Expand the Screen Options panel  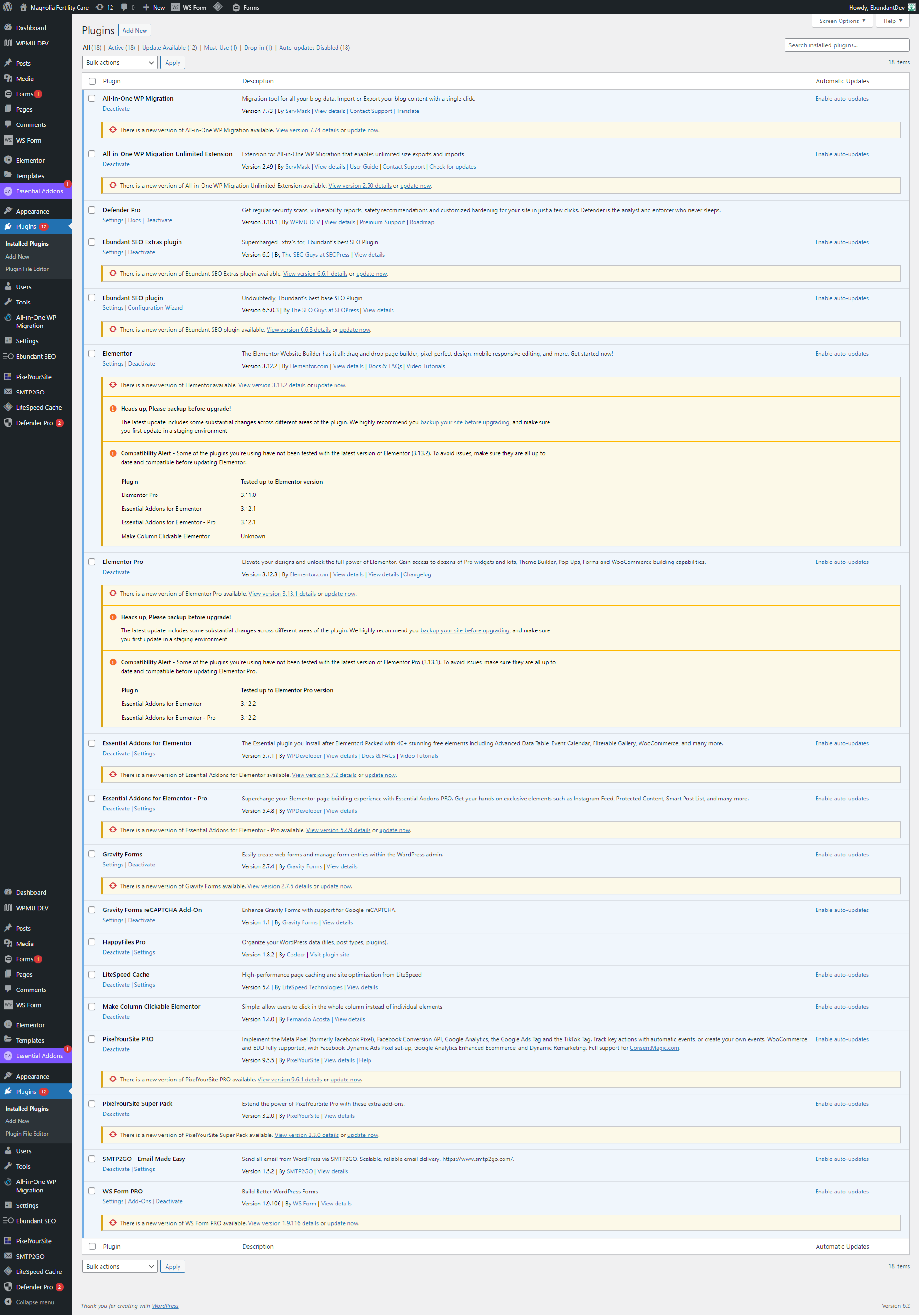(x=841, y=21)
